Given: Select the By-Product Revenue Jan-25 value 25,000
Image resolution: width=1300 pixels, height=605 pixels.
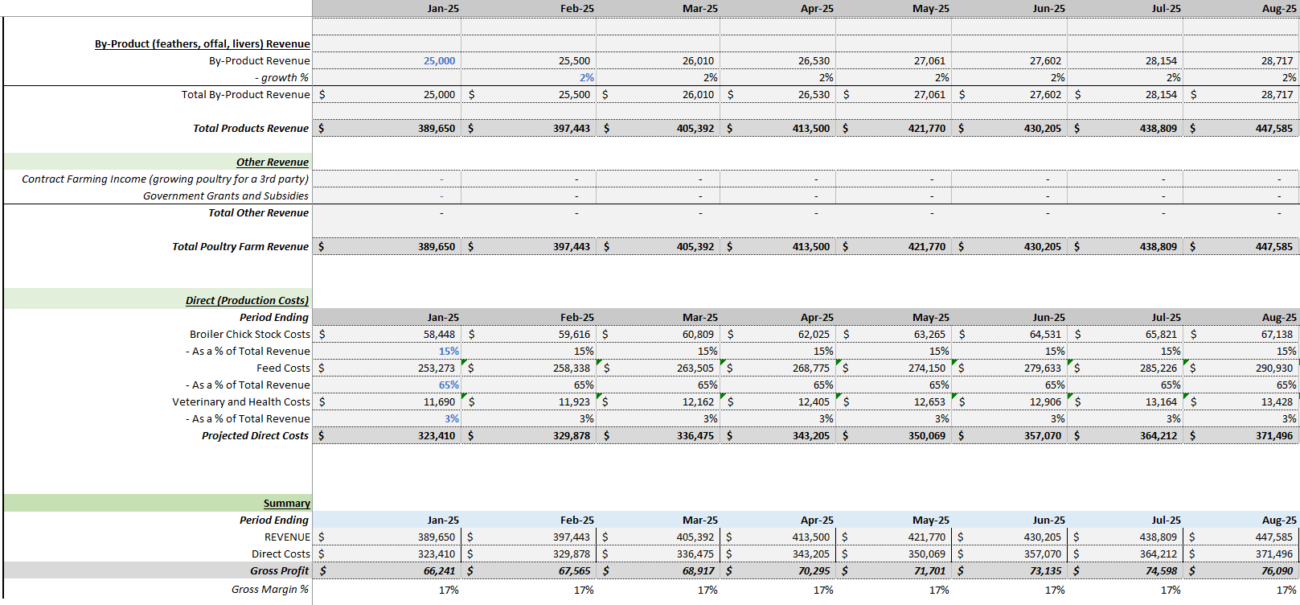Looking at the screenshot, I should (439, 61).
